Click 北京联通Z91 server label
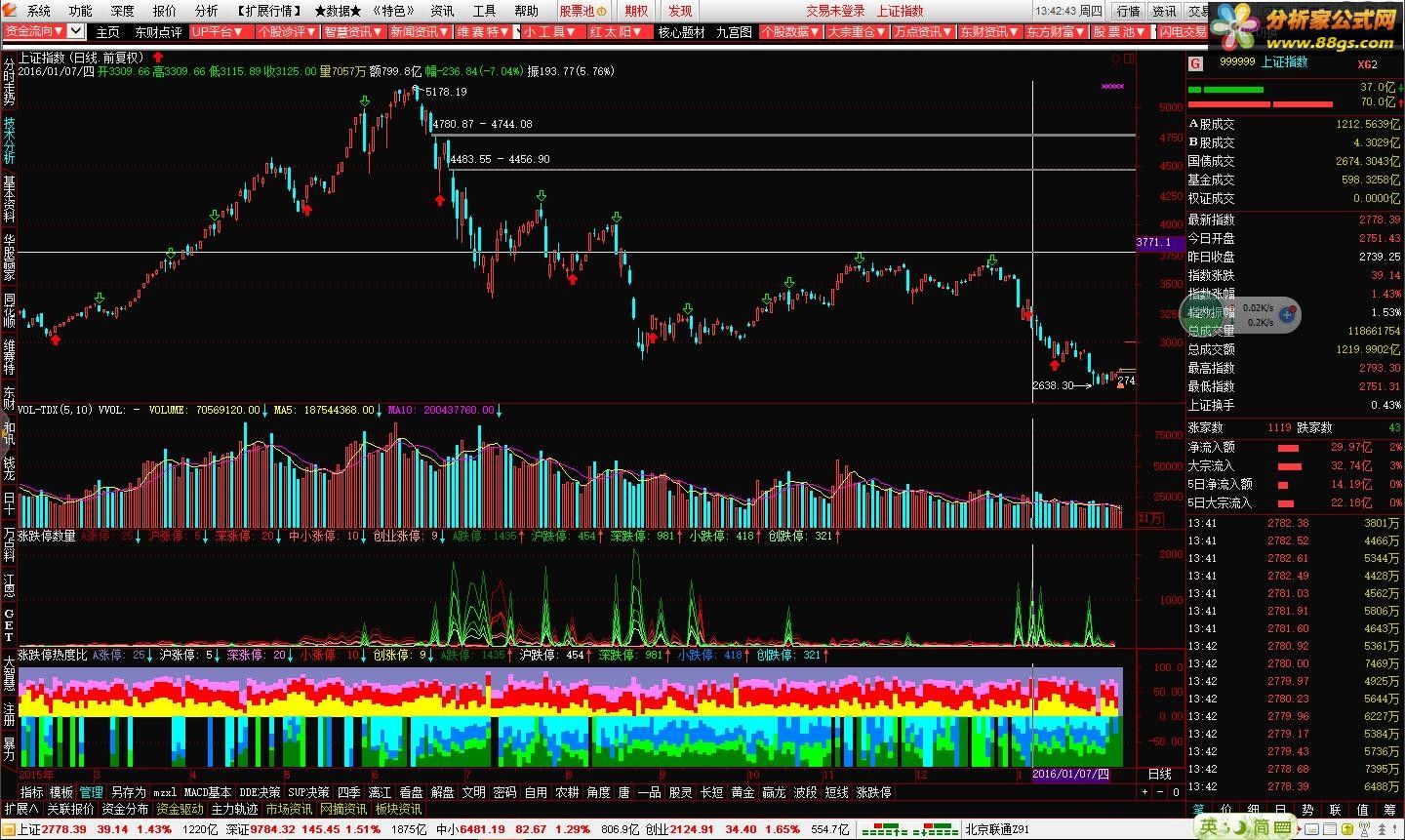This screenshot has width=1405, height=840. click(999, 830)
